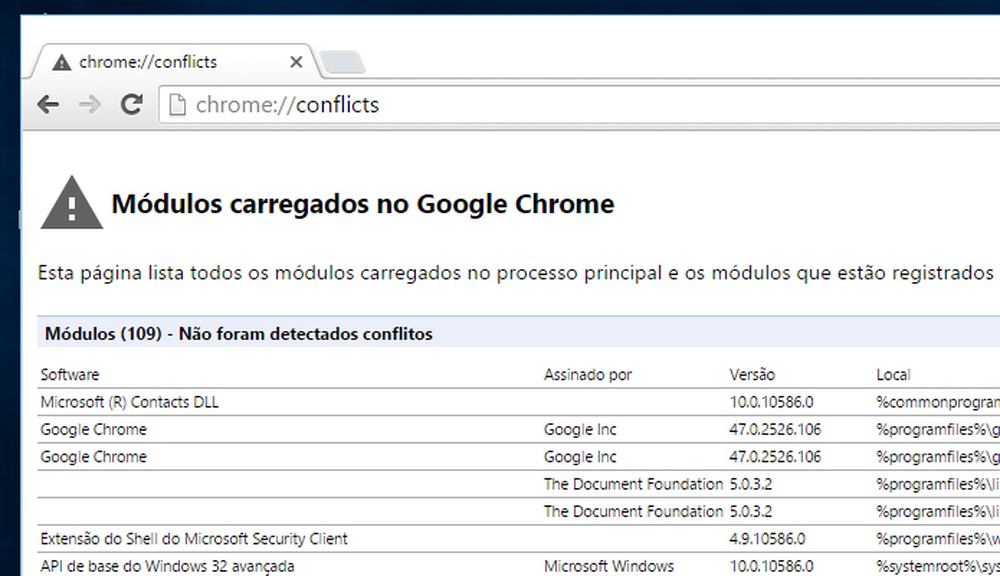The image size is (1000, 576).
Task: Click the forward navigation arrow
Action: [x=90, y=104]
